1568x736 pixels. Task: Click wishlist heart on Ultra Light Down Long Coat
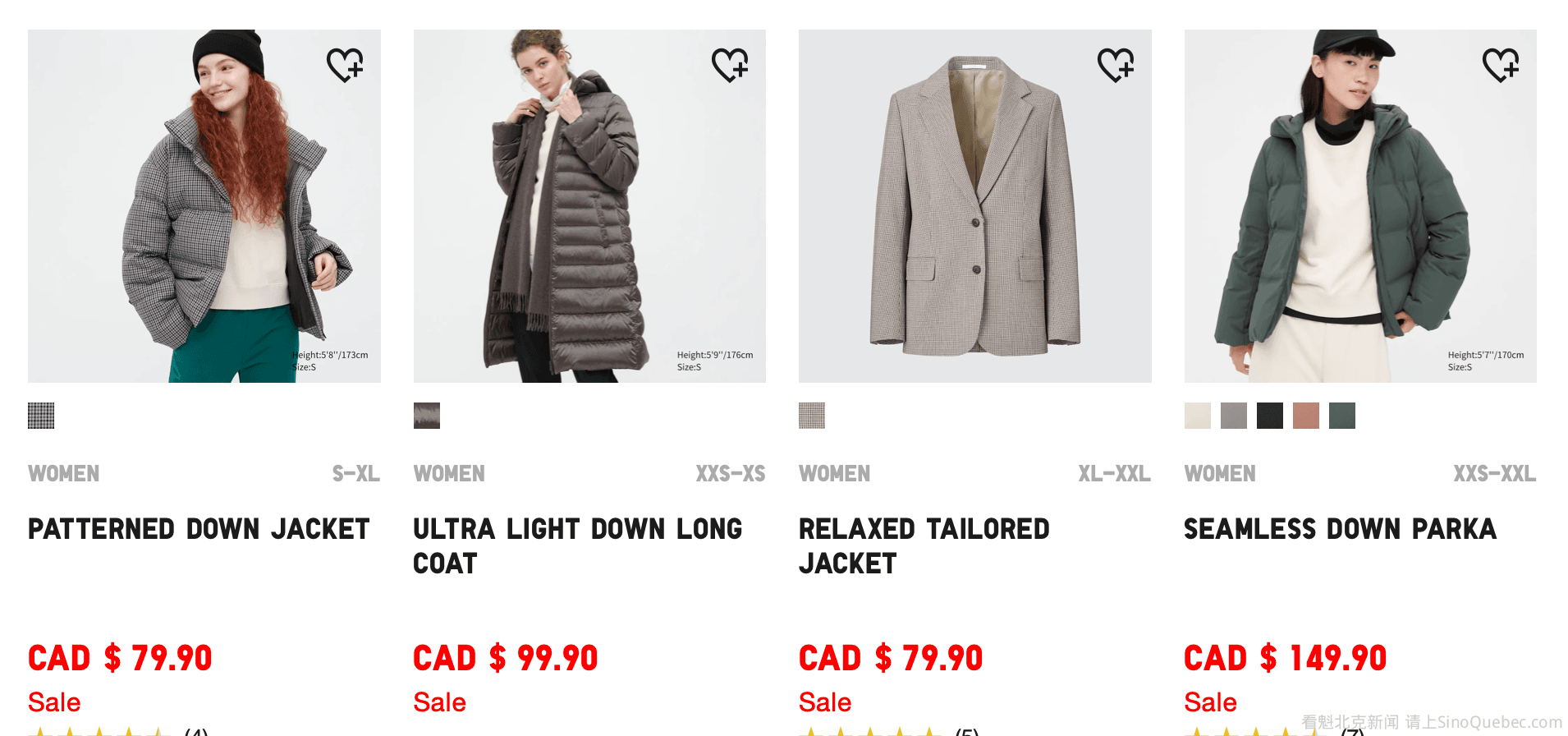[730, 65]
